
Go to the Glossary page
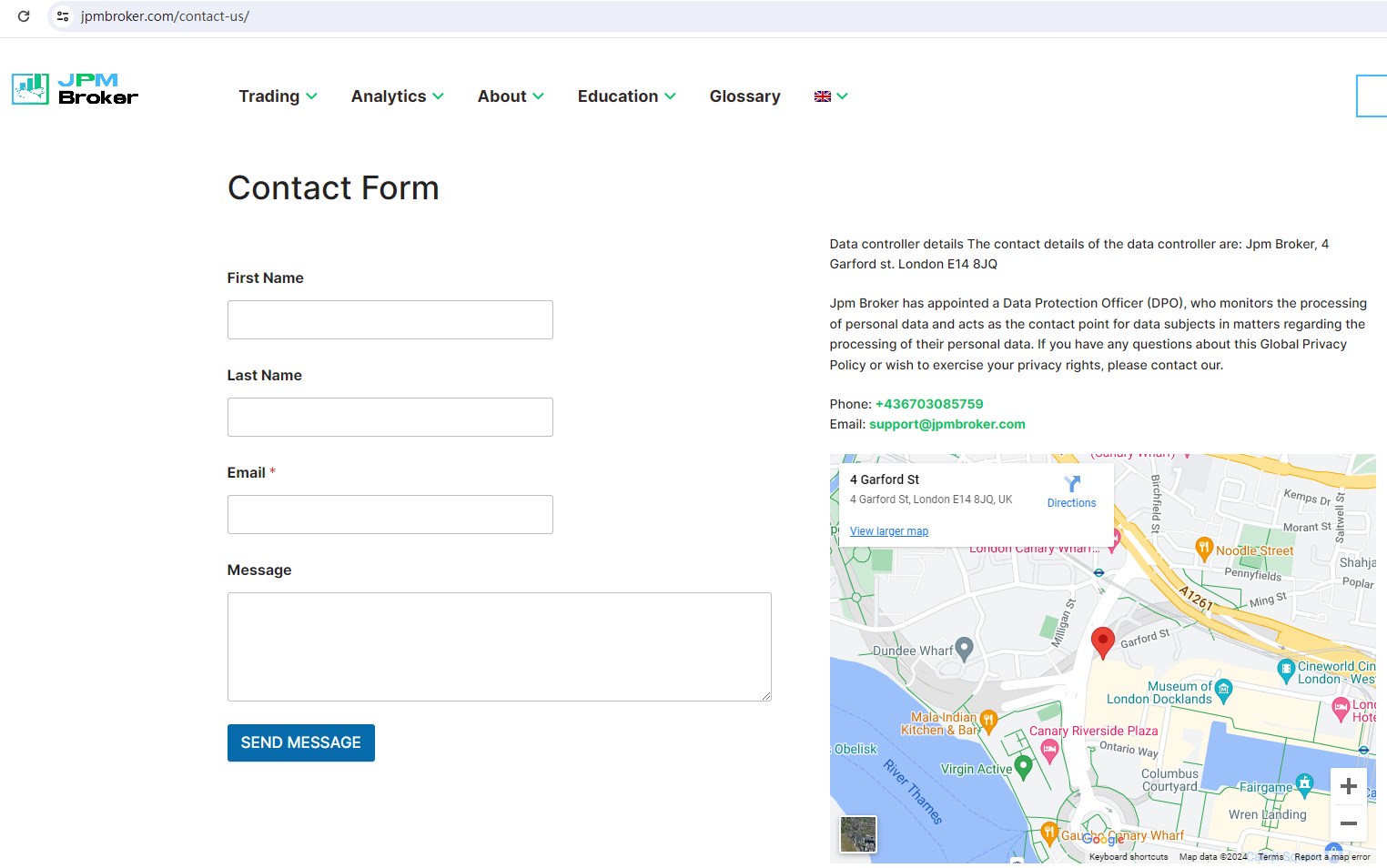pyautogui.click(x=744, y=96)
